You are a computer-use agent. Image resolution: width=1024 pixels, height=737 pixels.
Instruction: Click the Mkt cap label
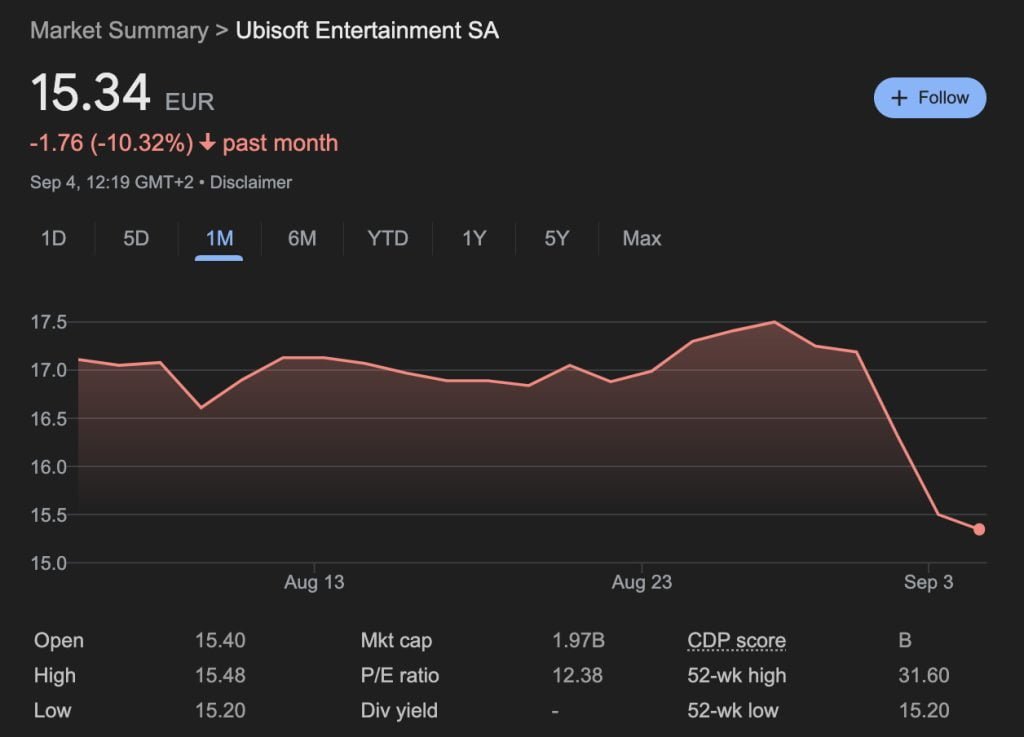396,640
